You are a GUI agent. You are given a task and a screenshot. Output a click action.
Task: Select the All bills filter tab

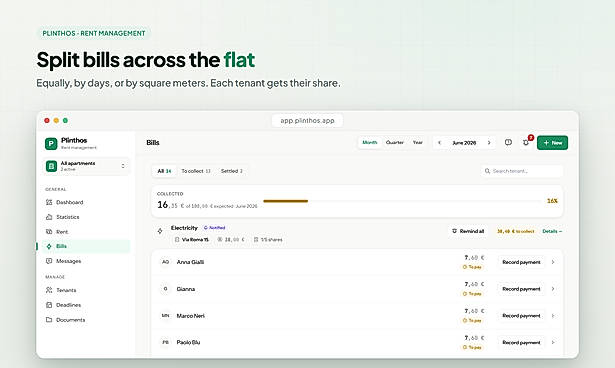click(x=164, y=171)
